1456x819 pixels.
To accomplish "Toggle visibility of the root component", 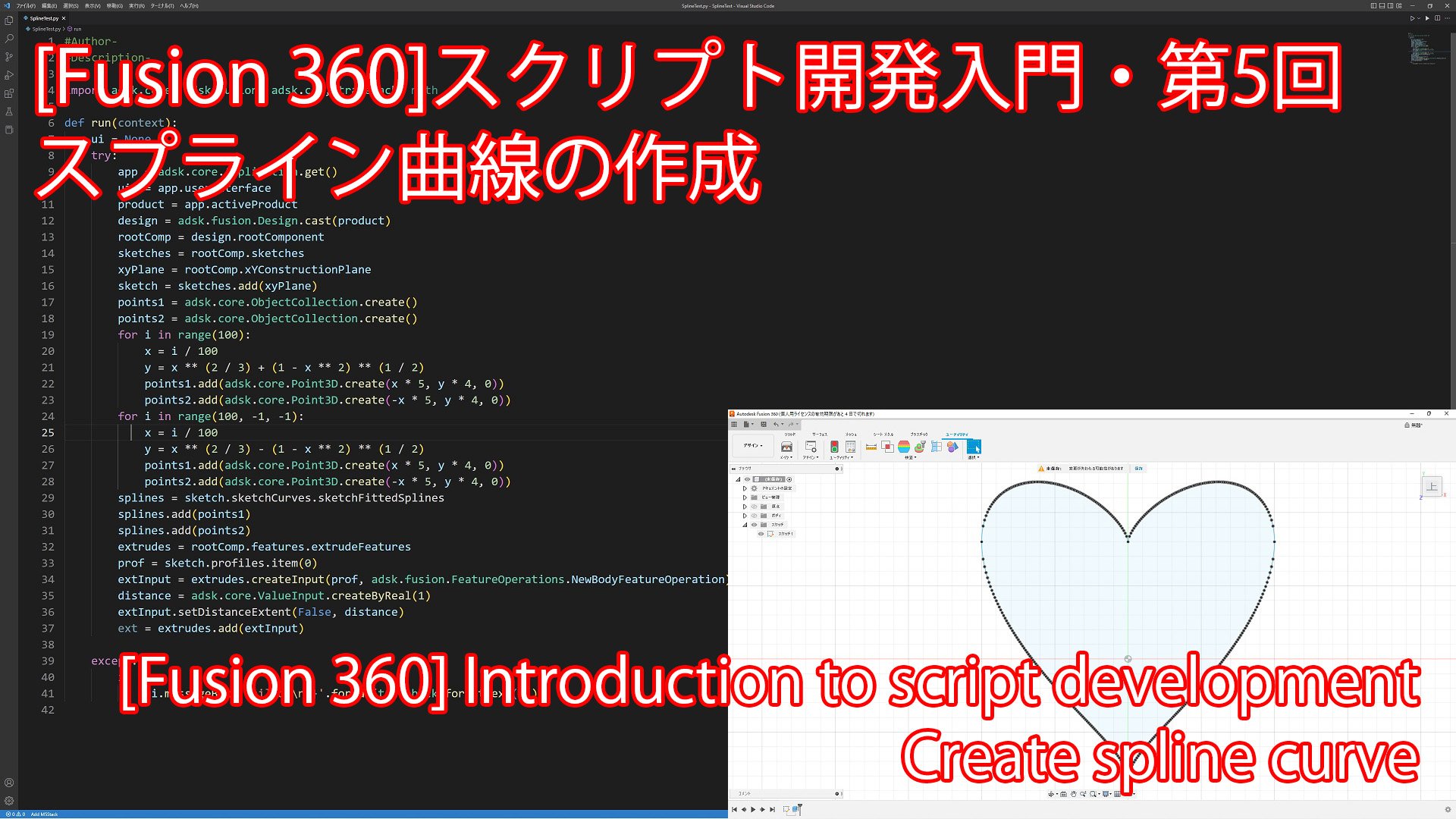I will [x=747, y=479].
